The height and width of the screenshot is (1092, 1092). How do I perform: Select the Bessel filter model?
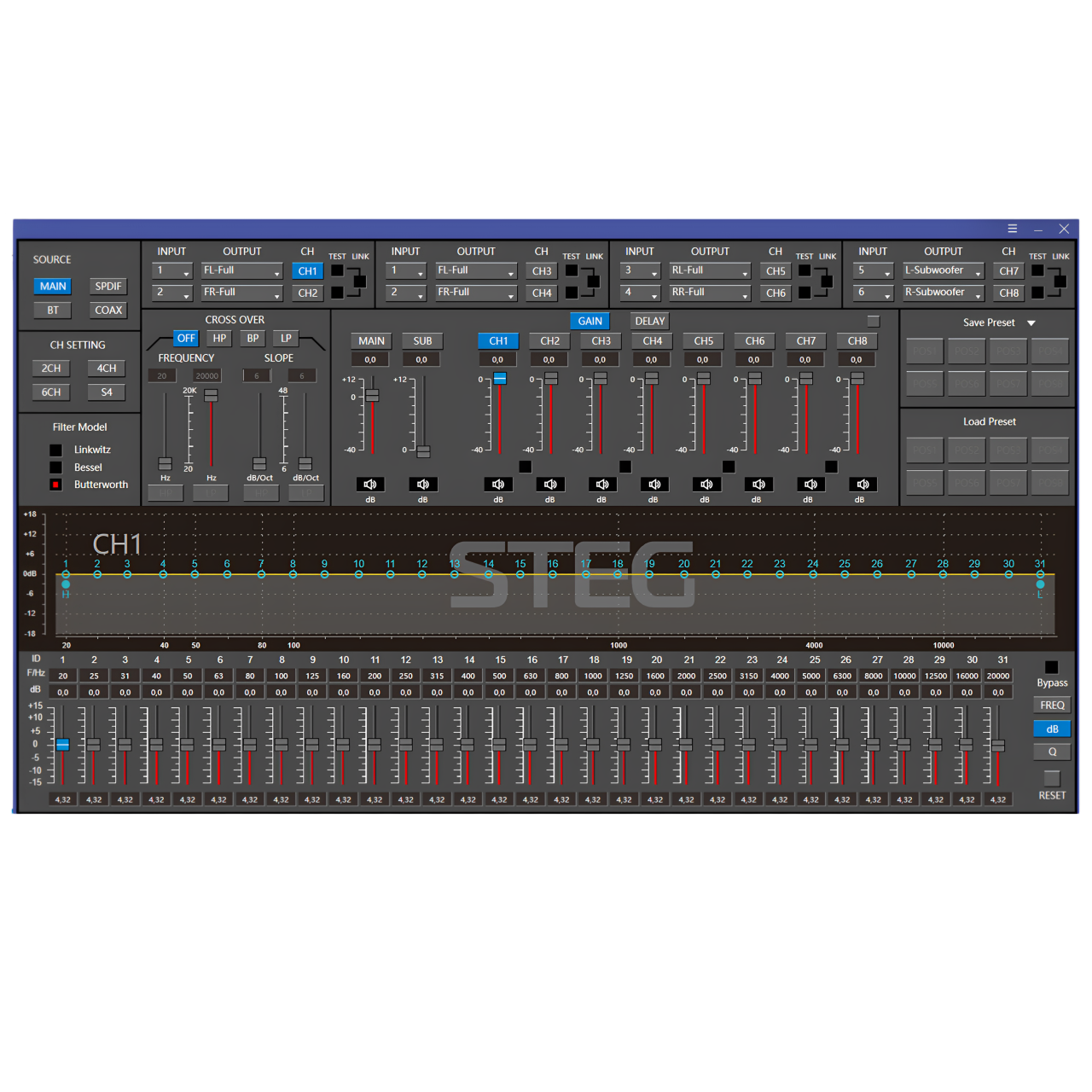55,468
